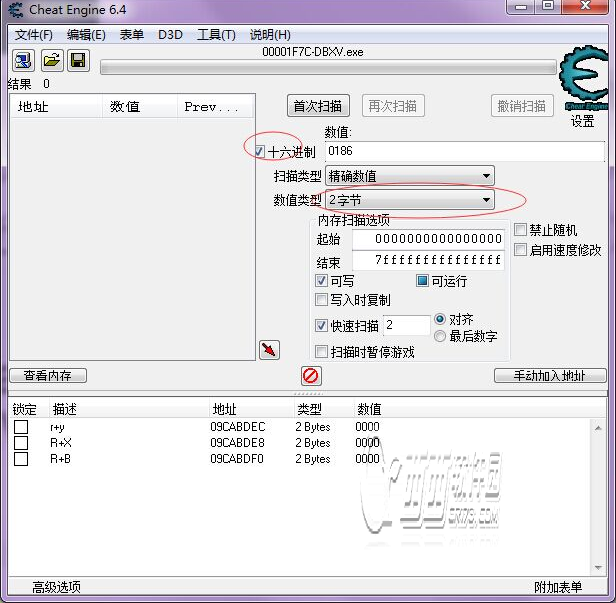Open the D3D menu
The width and height of the screenshot is (616, 603).
pyautogui.click(x=170, y=35)
